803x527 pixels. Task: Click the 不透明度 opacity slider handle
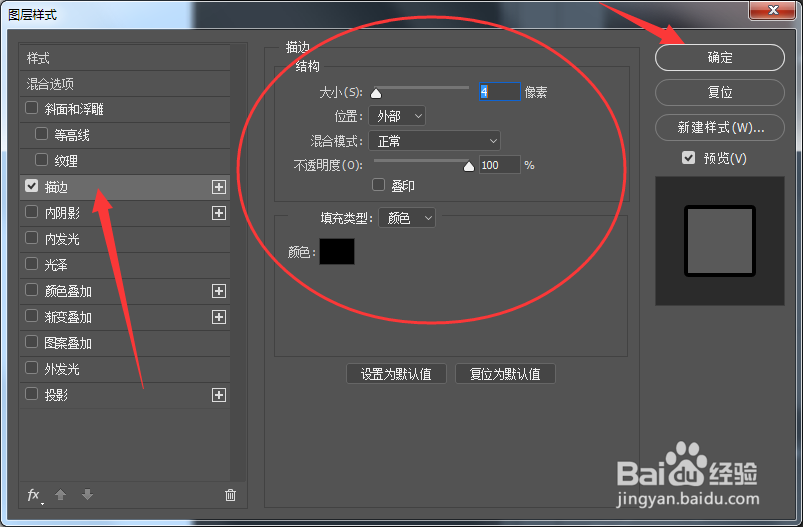pyautogui.click(x=469, y=166)
